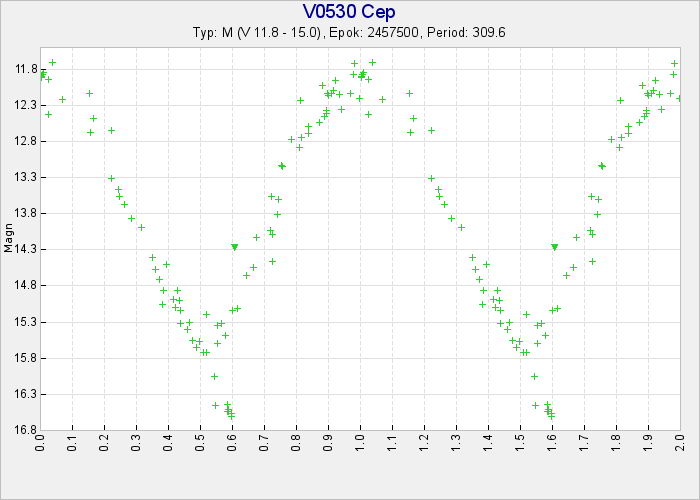Click the green triangle marker near phase 1.6
Image resolution: width=700 pixels, height=500 pixels.
[554, 247]
